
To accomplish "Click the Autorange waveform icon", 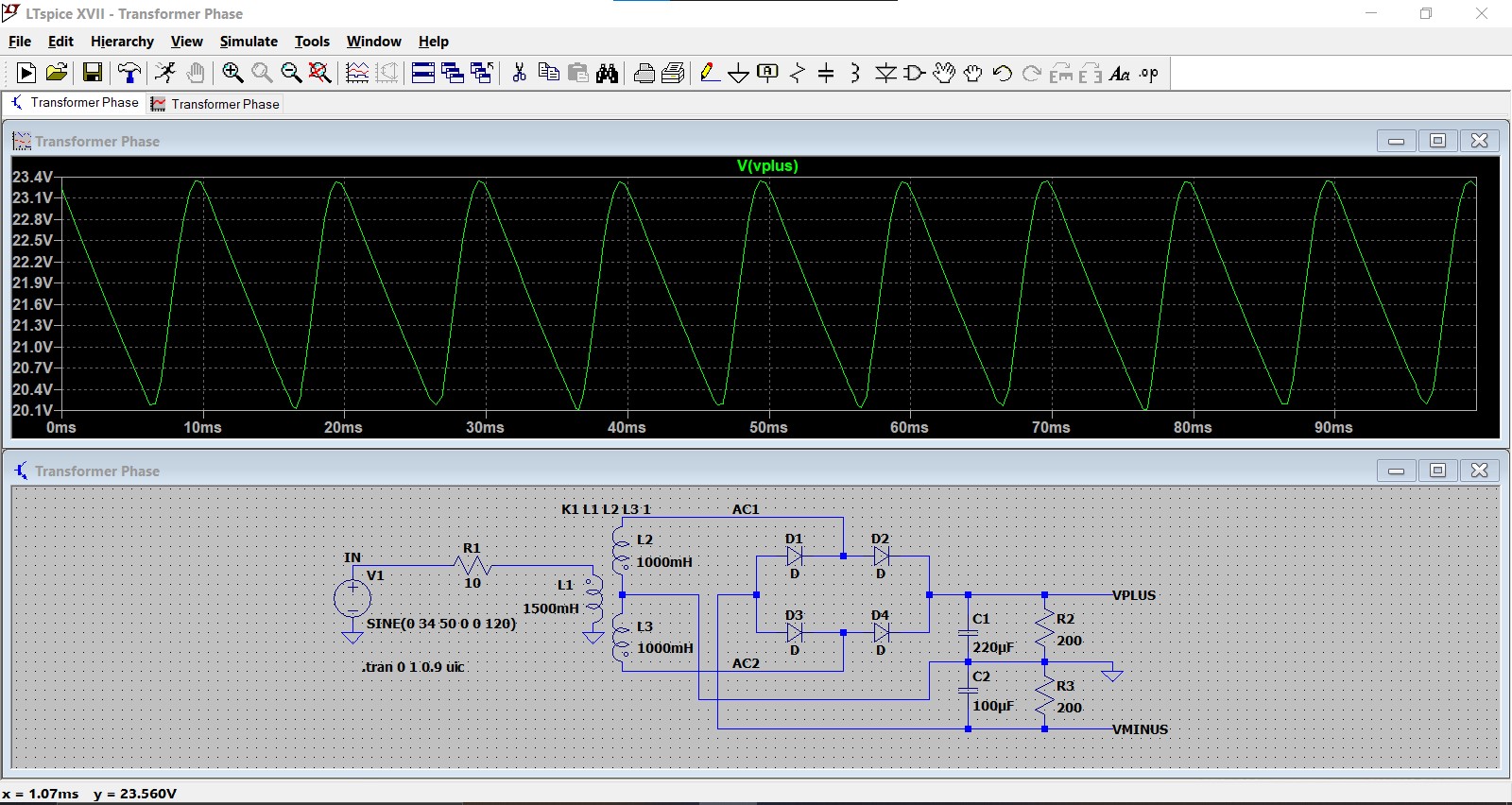I will pos(387,73).
